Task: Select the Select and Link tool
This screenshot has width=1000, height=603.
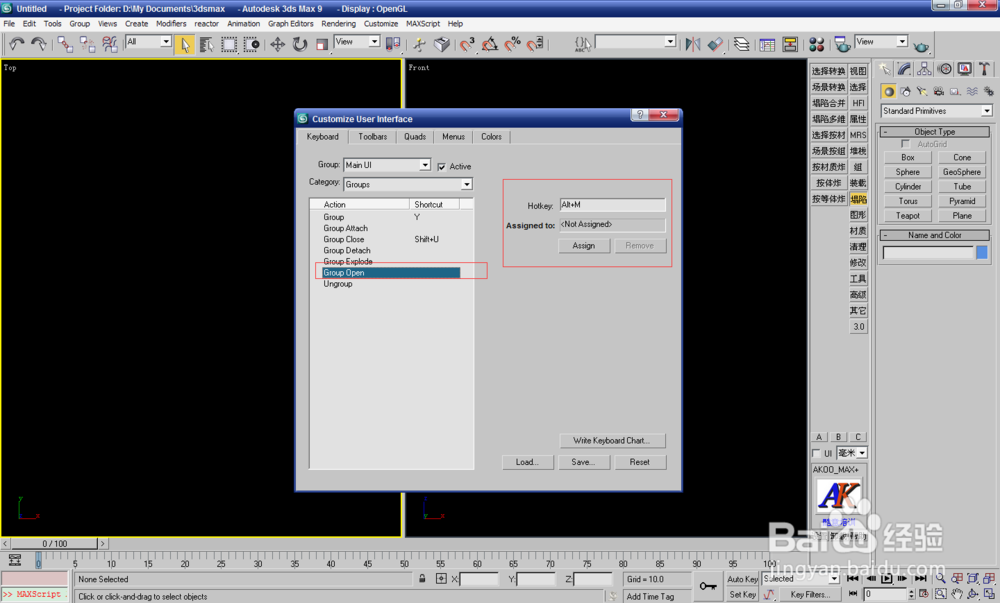Action: (x=65, y=43)
